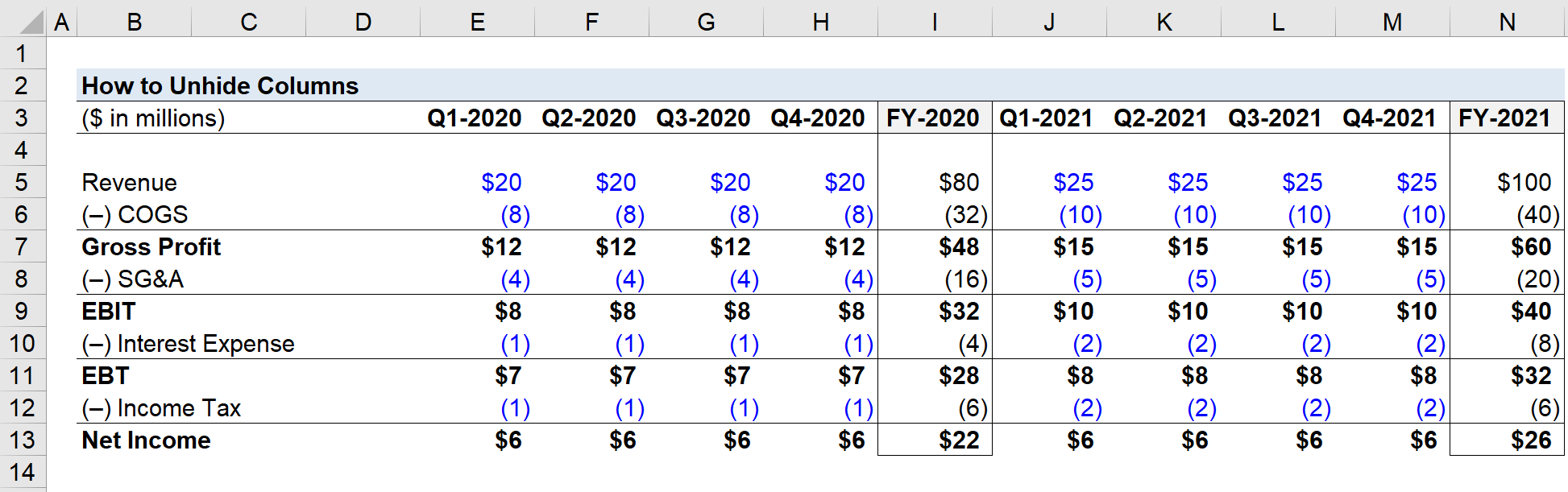Viewport: 1568px width, 492px height.
Task: Select column header A
Action: coord(61,22)
